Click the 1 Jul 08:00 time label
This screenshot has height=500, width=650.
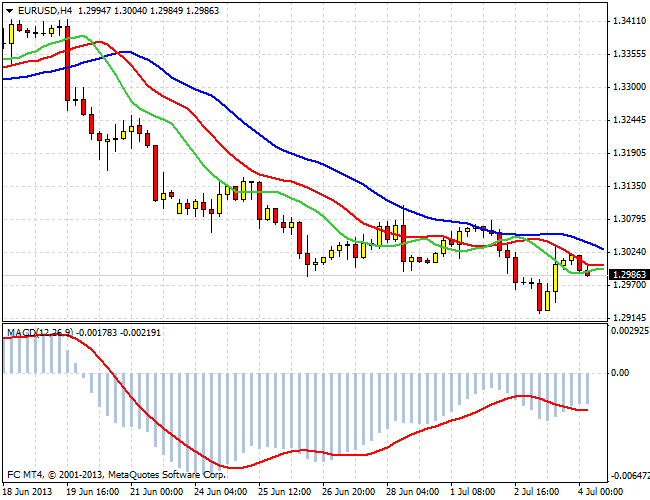click(x=473, y=492)
